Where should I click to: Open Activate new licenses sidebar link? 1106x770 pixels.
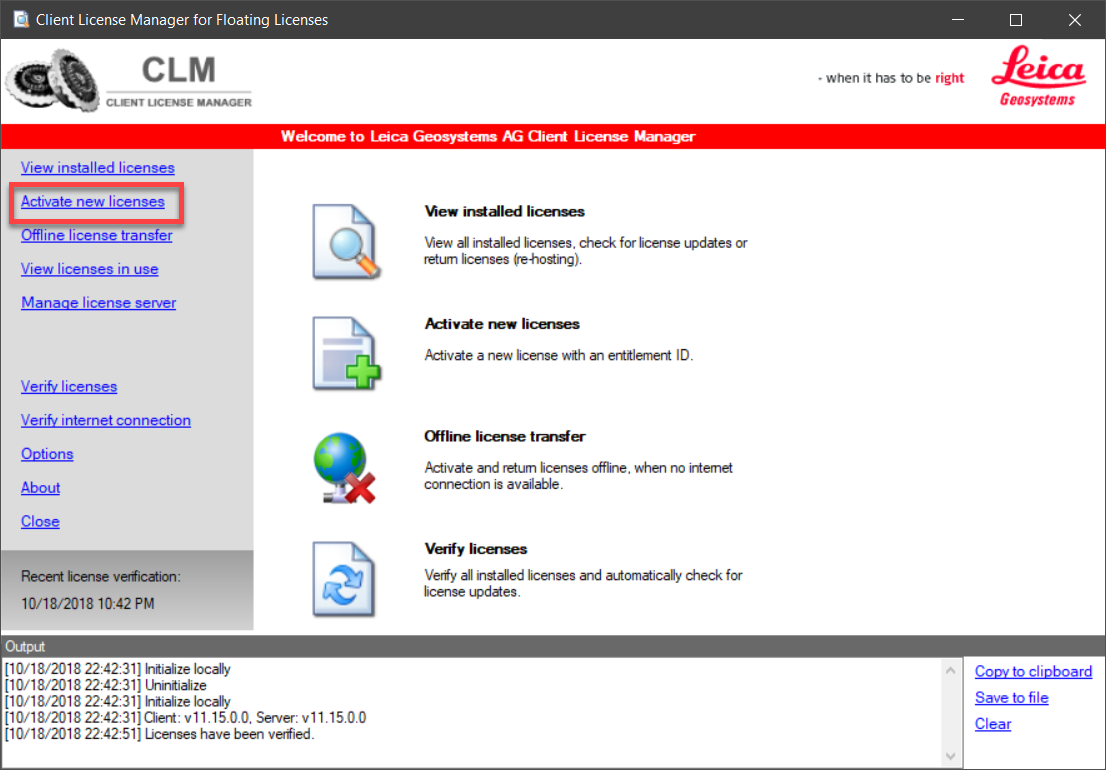92,202
